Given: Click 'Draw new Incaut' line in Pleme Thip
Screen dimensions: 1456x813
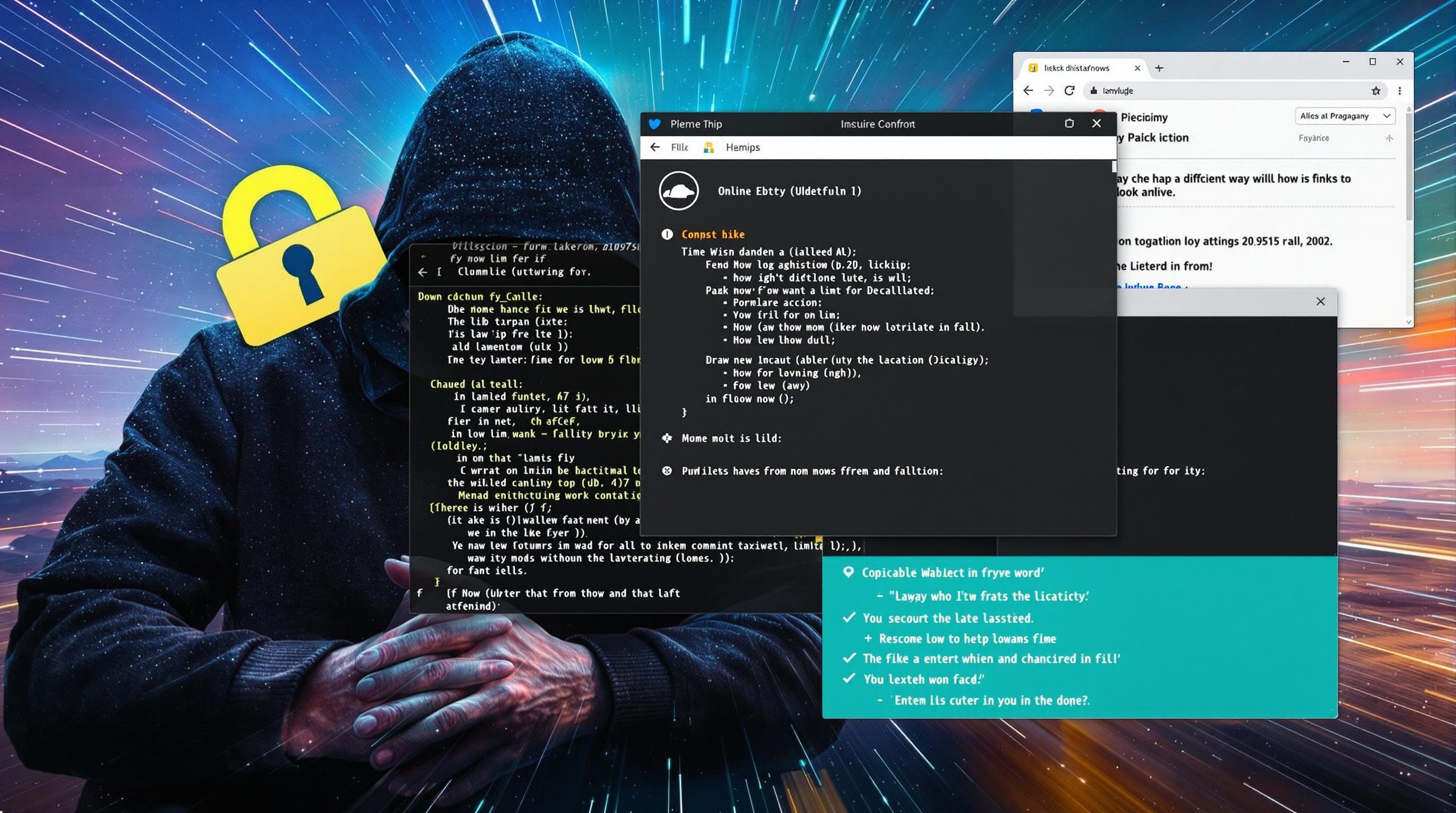Looking at the screenshot, I should point(847,360).
